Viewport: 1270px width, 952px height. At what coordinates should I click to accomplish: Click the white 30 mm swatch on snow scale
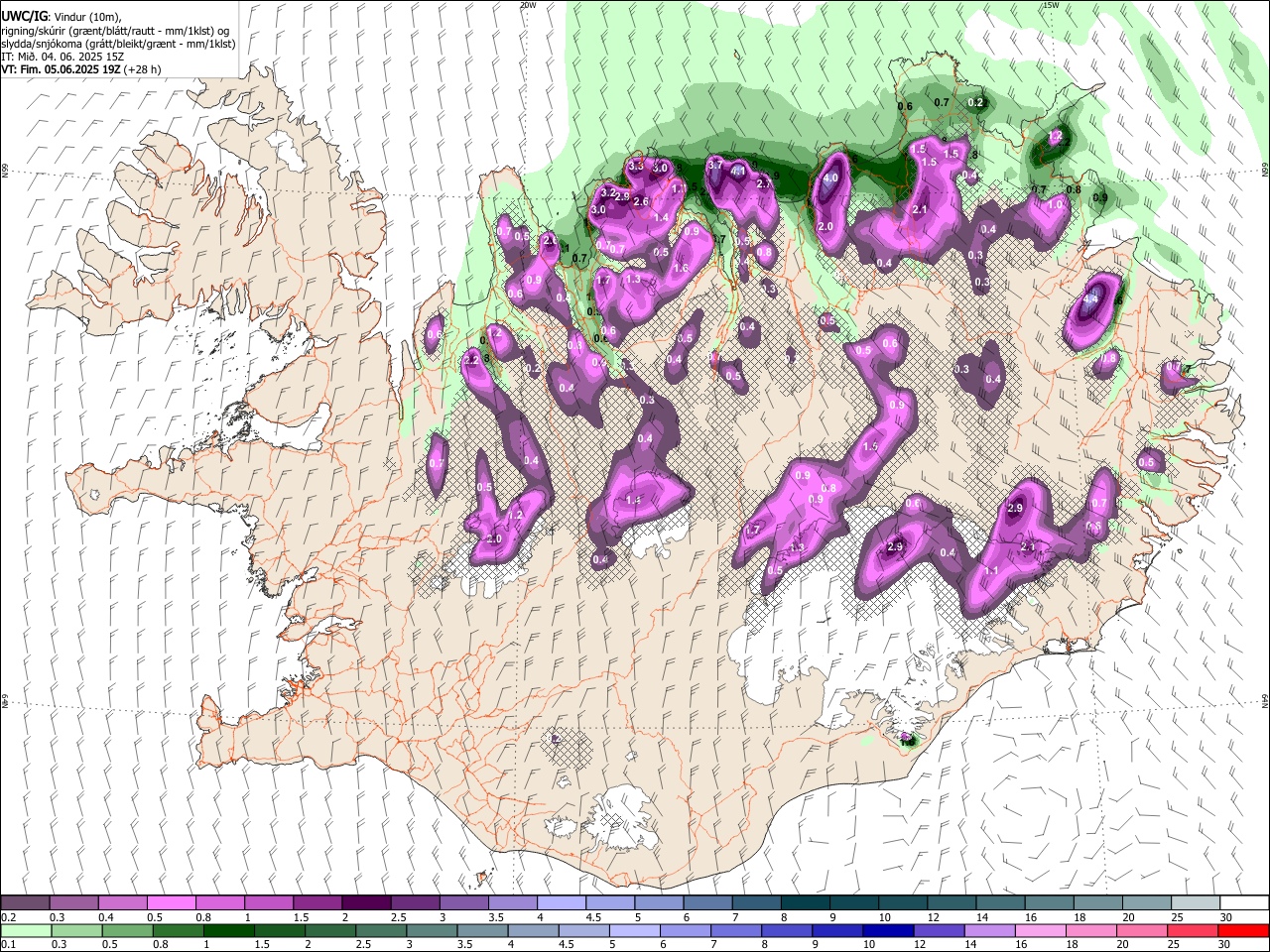coord(1242,902)
